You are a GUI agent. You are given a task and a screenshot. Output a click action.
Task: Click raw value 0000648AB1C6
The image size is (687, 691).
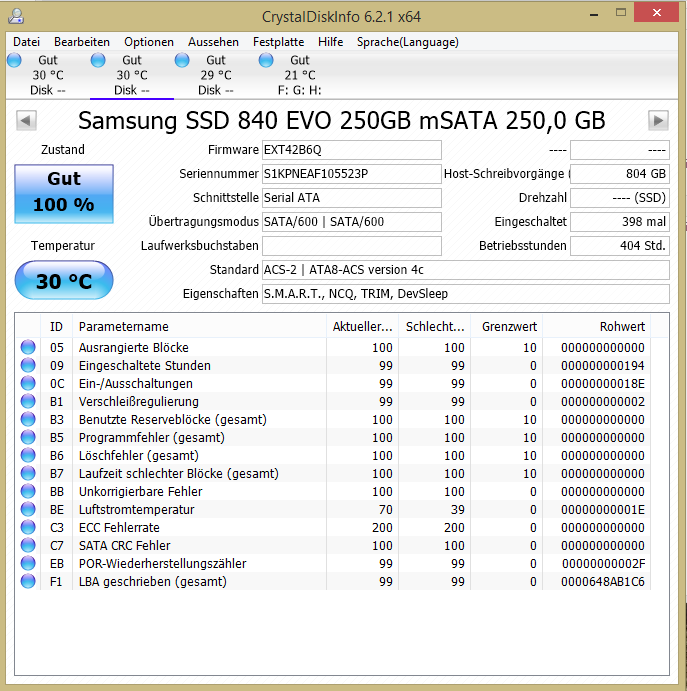pos(603,582)
